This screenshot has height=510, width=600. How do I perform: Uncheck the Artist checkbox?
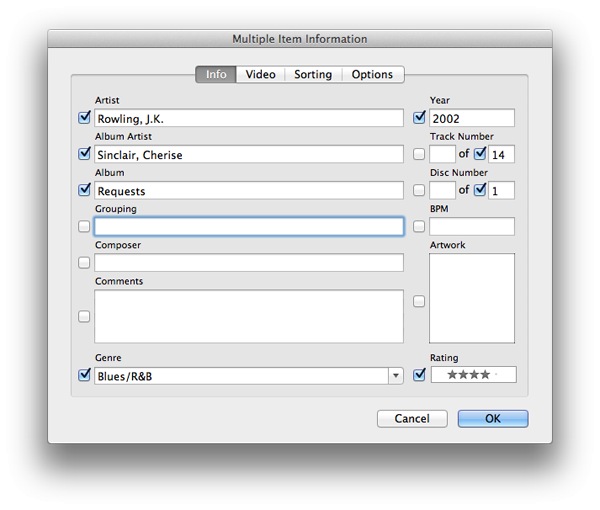84,117
